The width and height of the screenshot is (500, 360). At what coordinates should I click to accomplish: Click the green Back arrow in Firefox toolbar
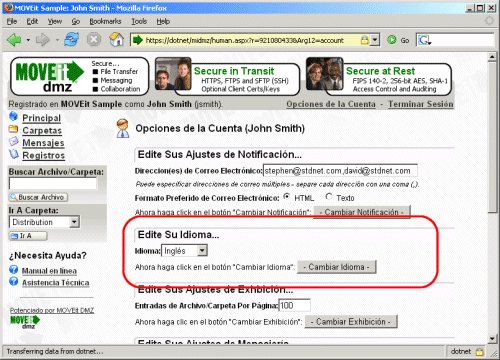[x=14, y=40]
